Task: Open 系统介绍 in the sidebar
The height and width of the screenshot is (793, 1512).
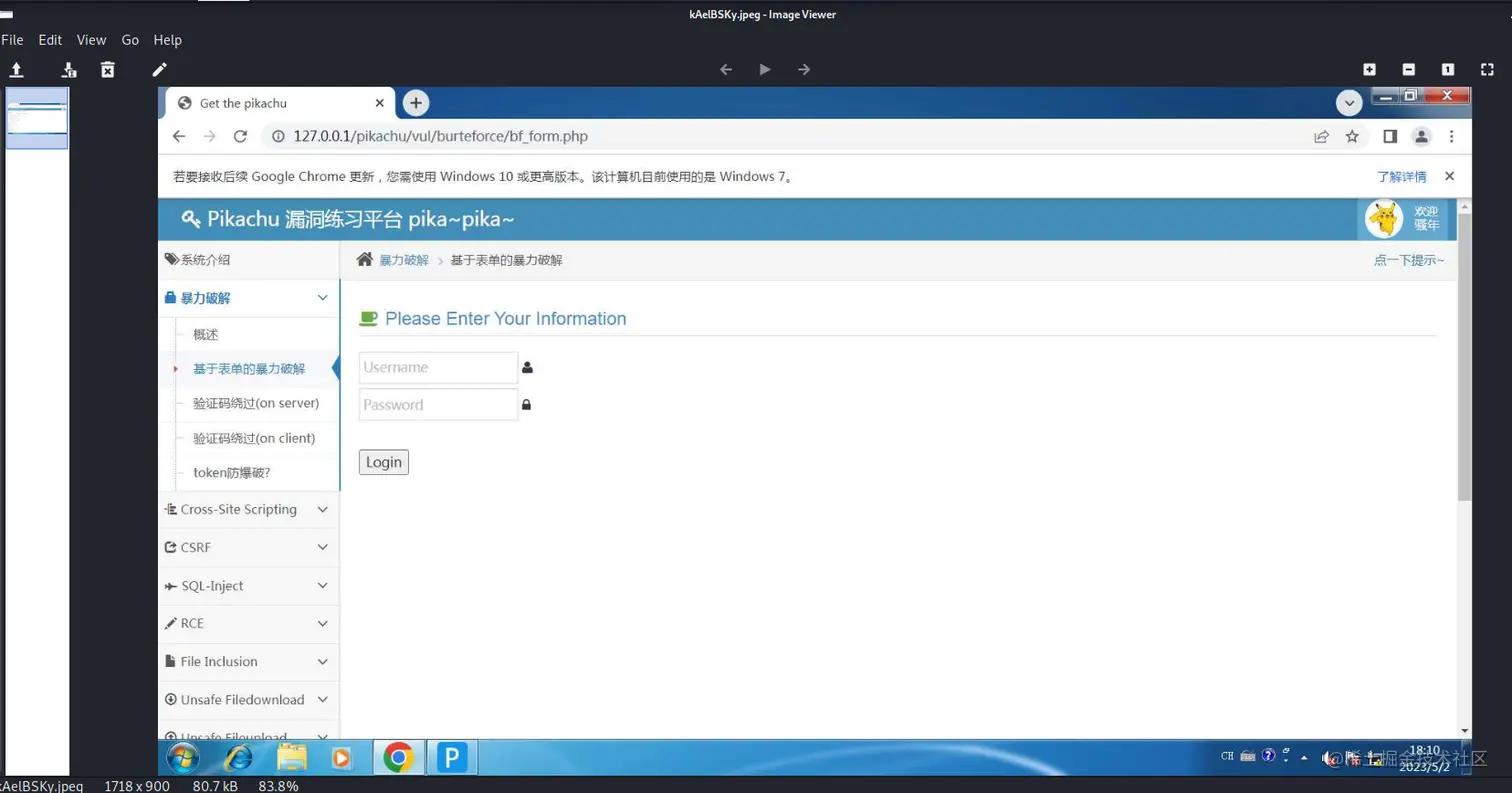Action: pyautogui.click(x=249, y=260)
